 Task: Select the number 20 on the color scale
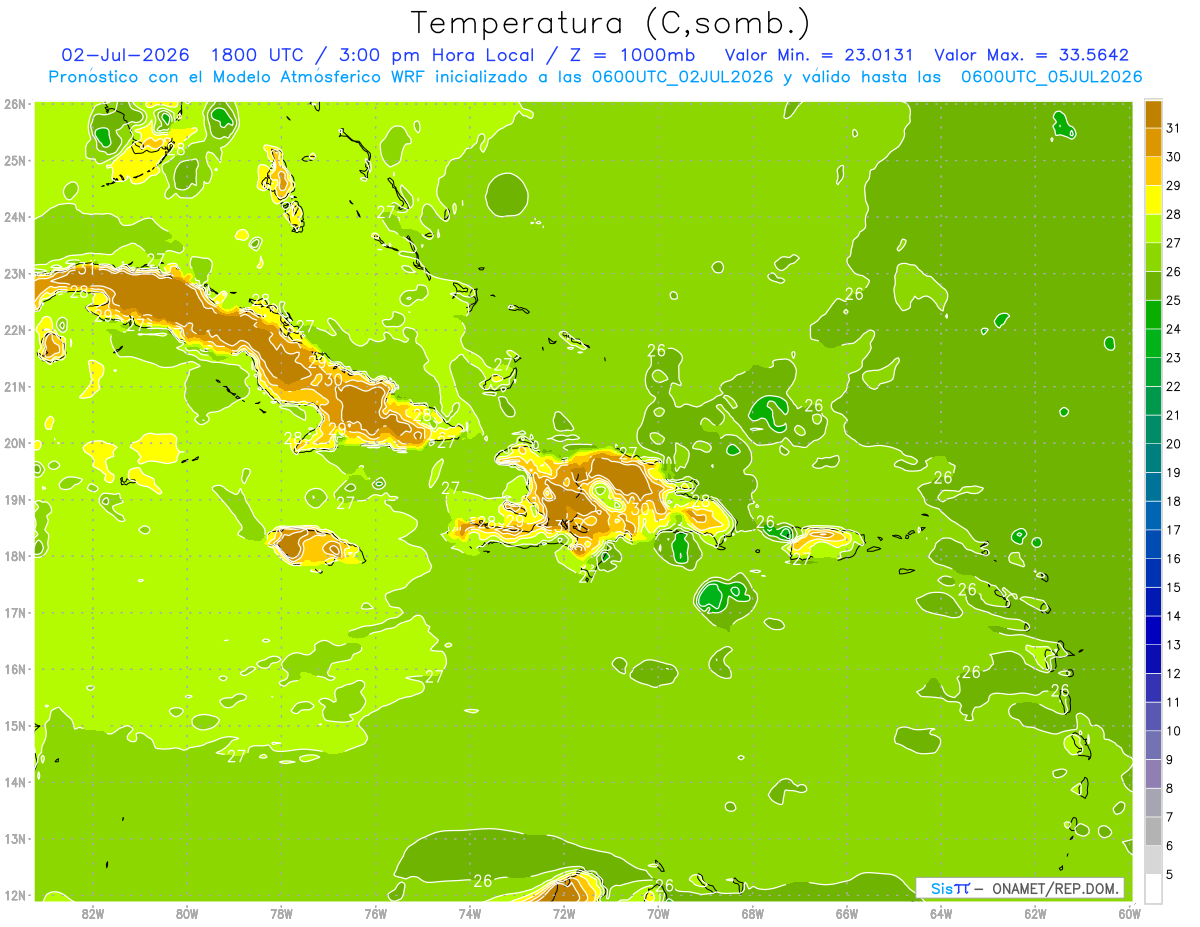(1174, 444)
